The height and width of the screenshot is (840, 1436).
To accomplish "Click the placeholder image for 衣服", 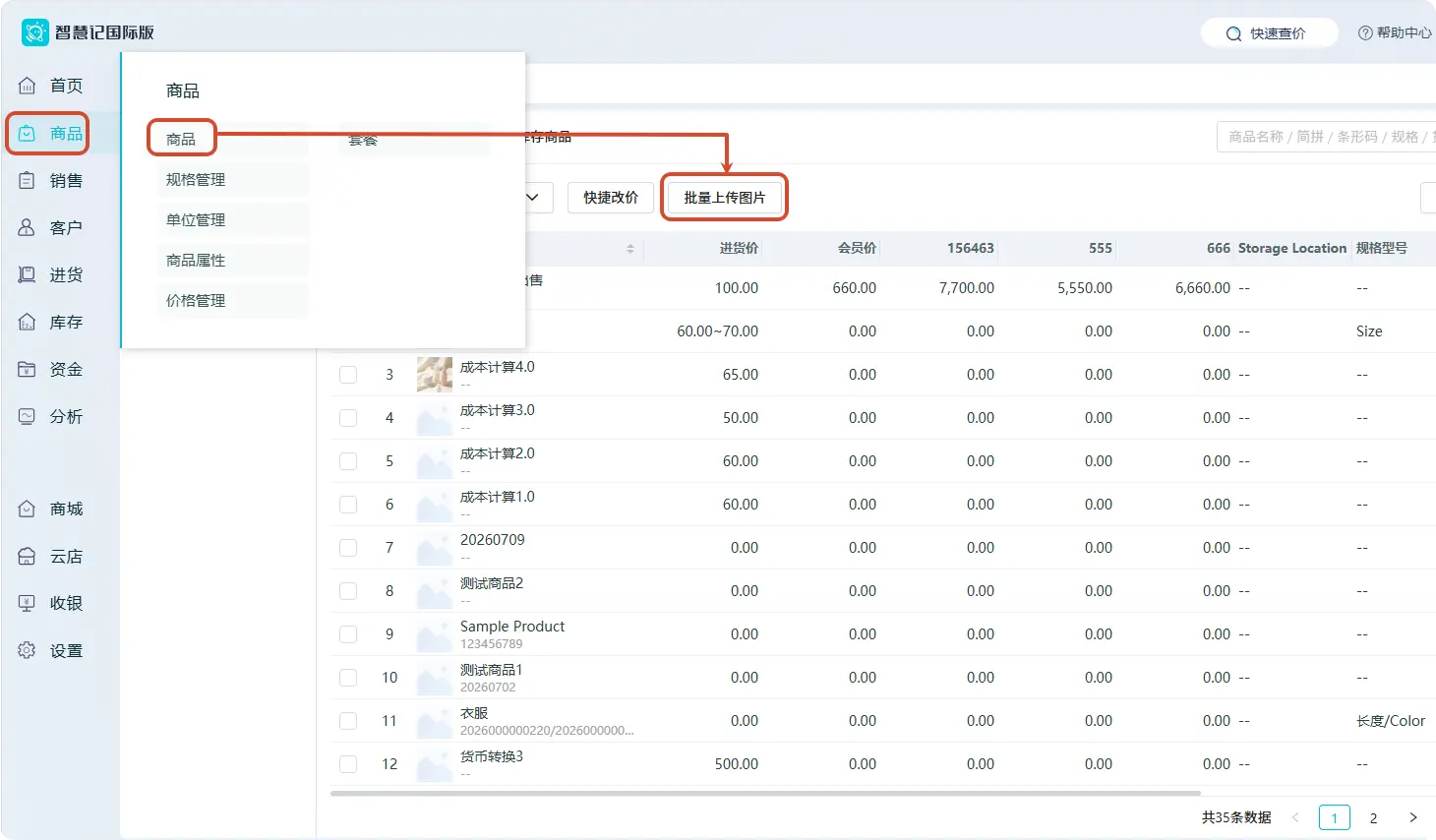I will [434, 721].
